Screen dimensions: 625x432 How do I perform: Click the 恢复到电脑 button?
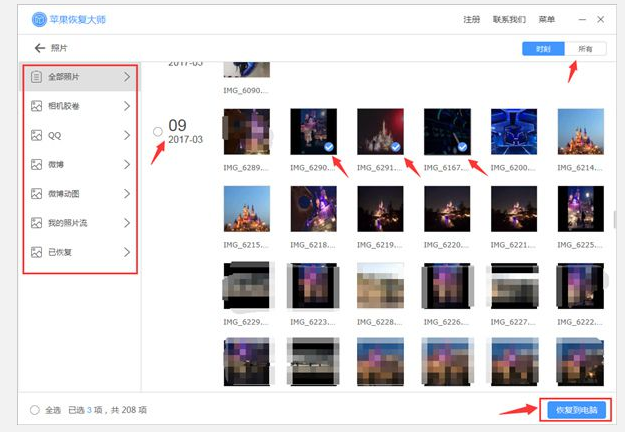(576, 410)
